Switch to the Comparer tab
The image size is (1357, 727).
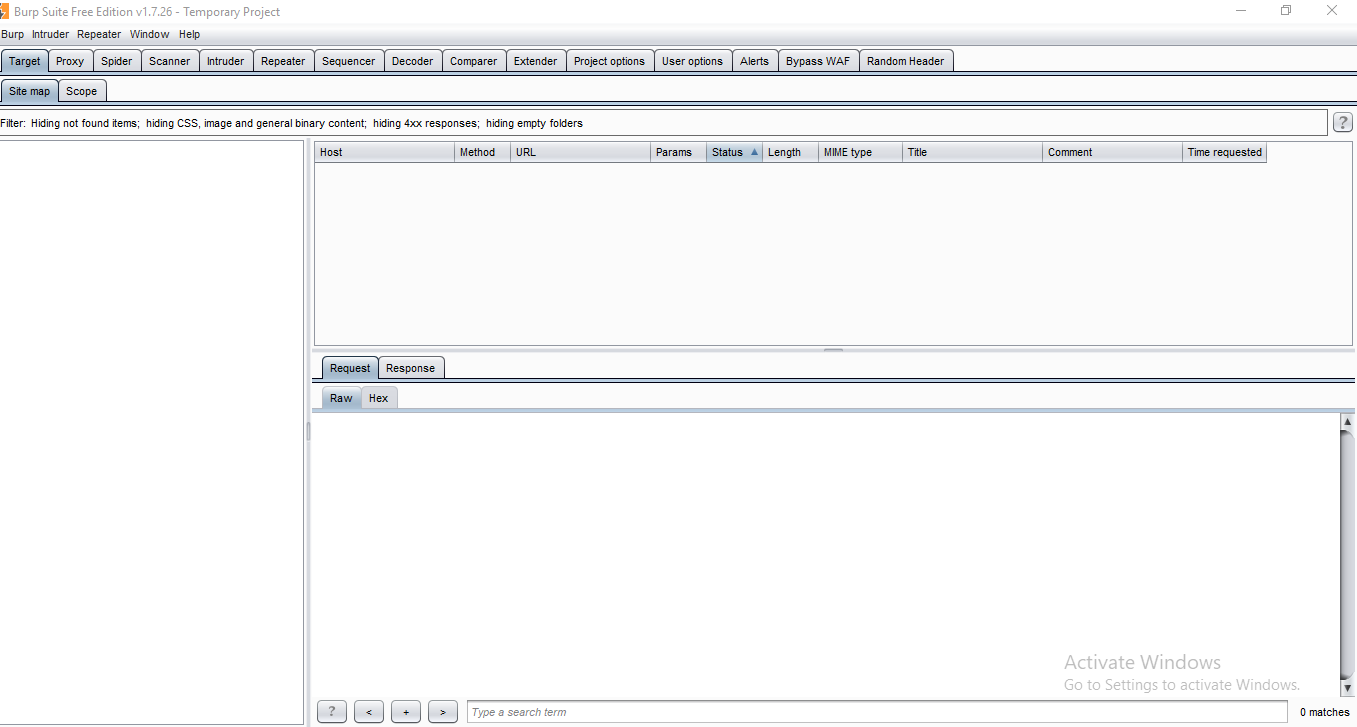coord(474,61)
